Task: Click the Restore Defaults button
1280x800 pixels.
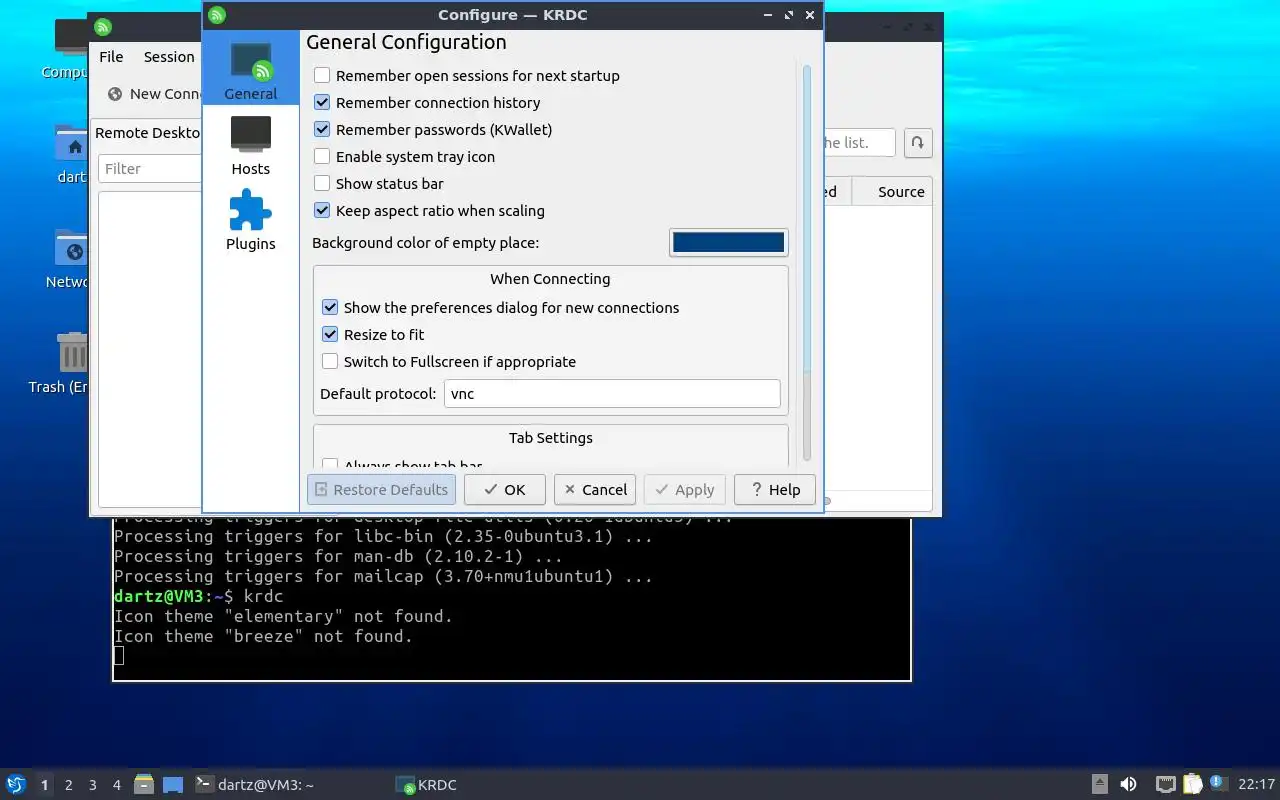Action: (381, 489)
